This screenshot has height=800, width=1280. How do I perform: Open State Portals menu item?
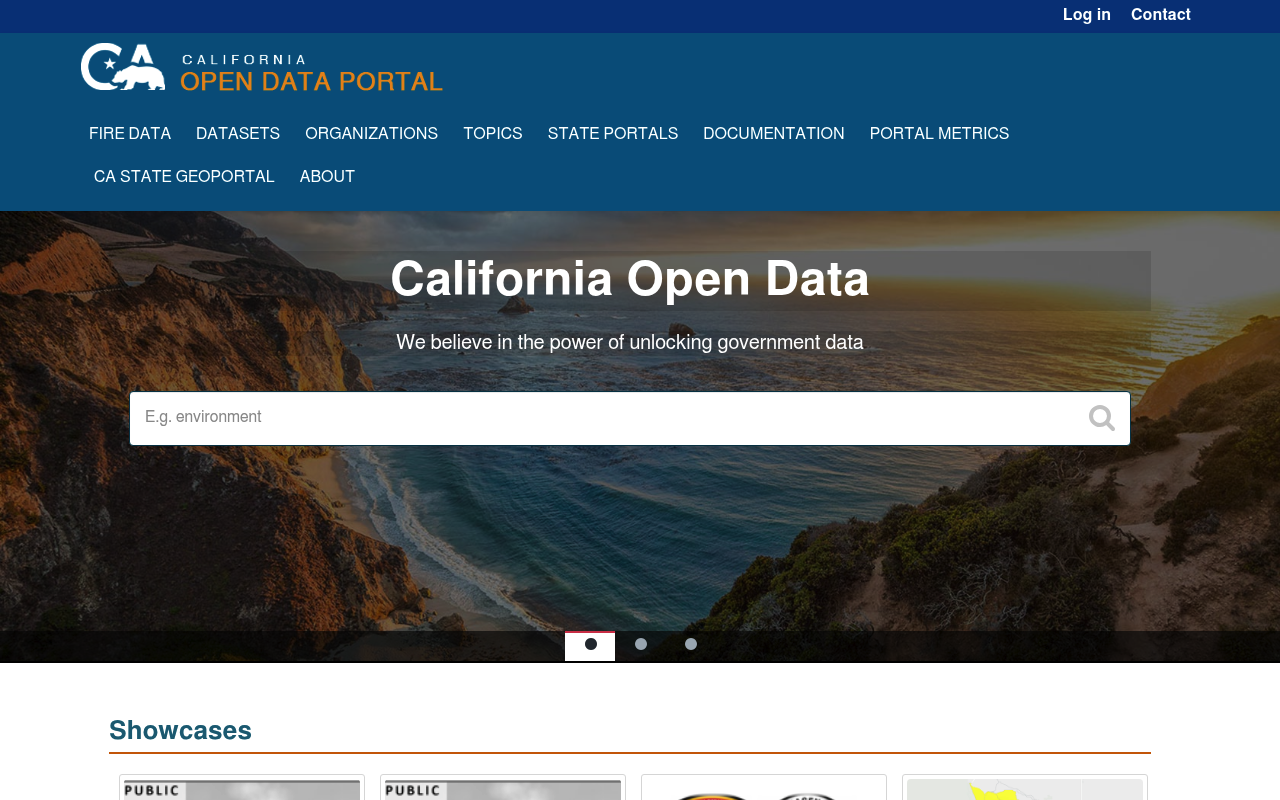613,134
